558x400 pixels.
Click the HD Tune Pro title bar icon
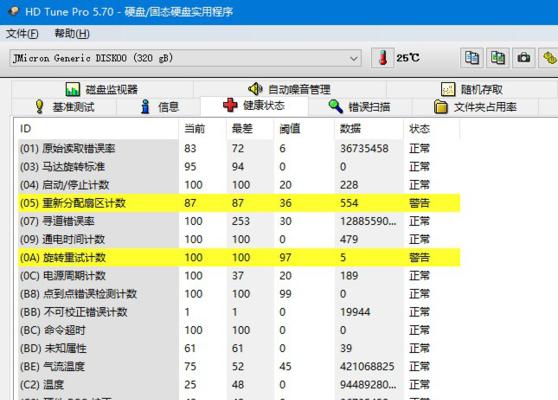pos(13,11)
